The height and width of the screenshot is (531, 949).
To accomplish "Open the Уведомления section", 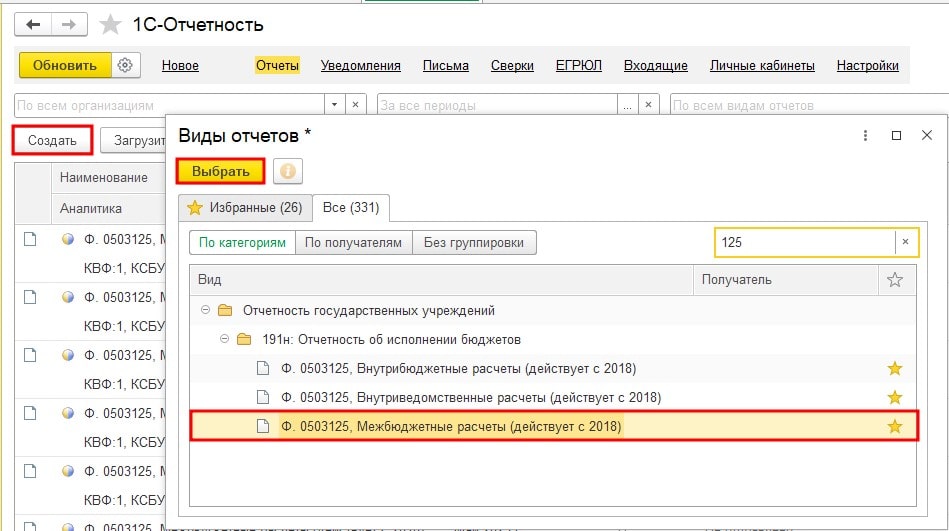I will tap(361, 65).
